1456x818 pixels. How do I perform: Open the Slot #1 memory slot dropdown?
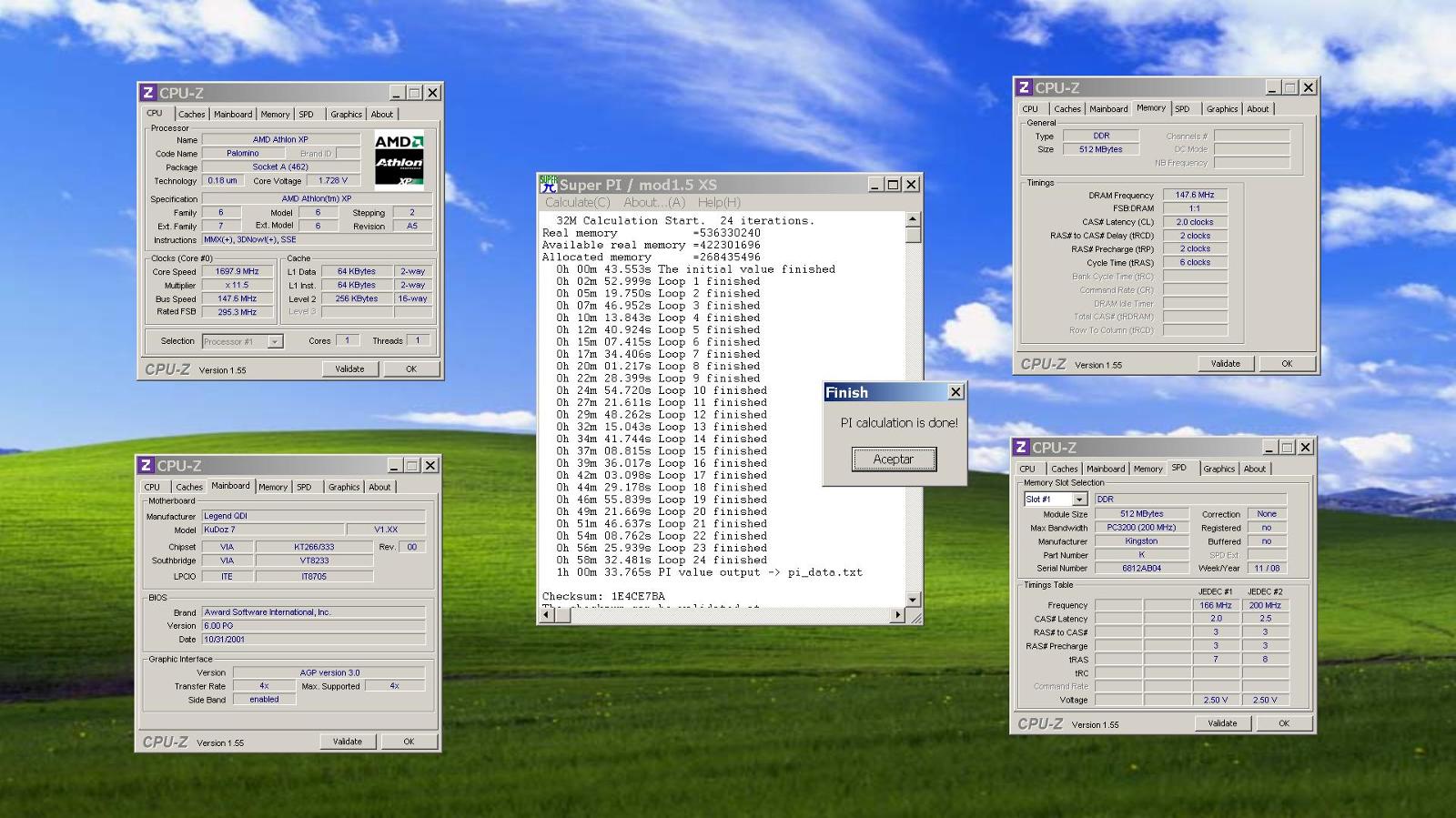click(1079, 500)
